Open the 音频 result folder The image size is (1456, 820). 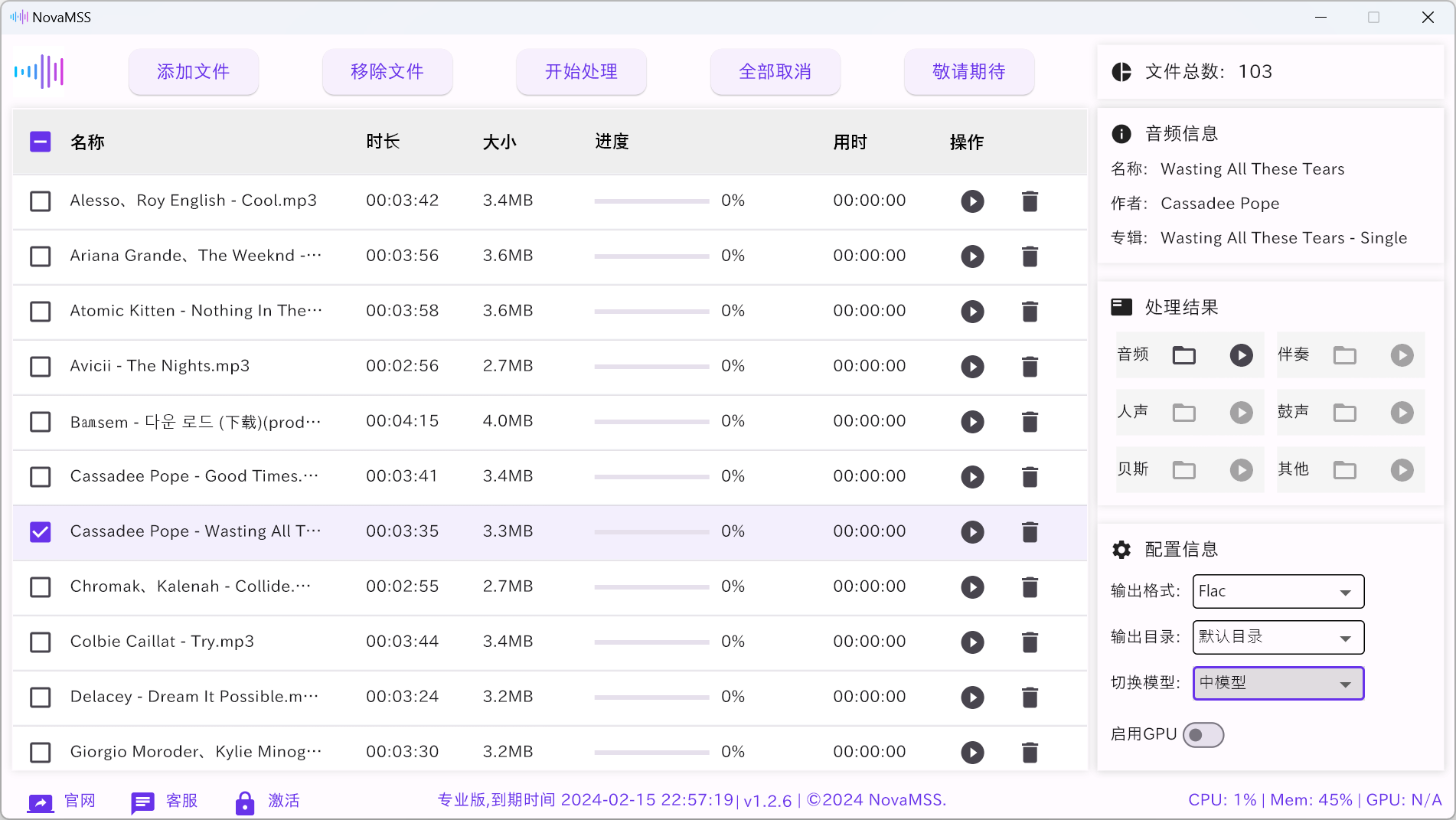[1183, 354]
